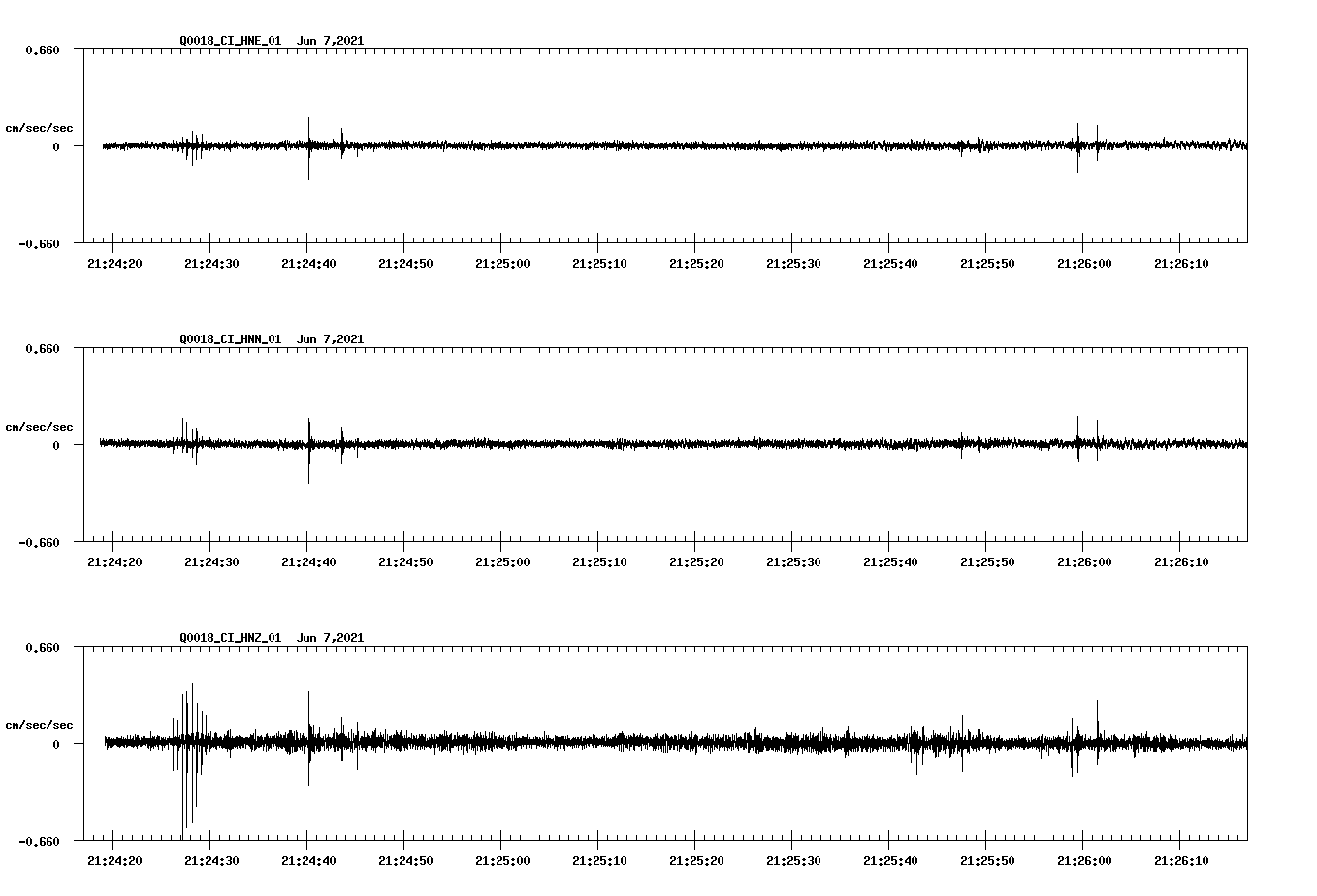Click time label 21:24:20 under HNN plot
Screen dimensions: 1317x896
coord(114,561)
